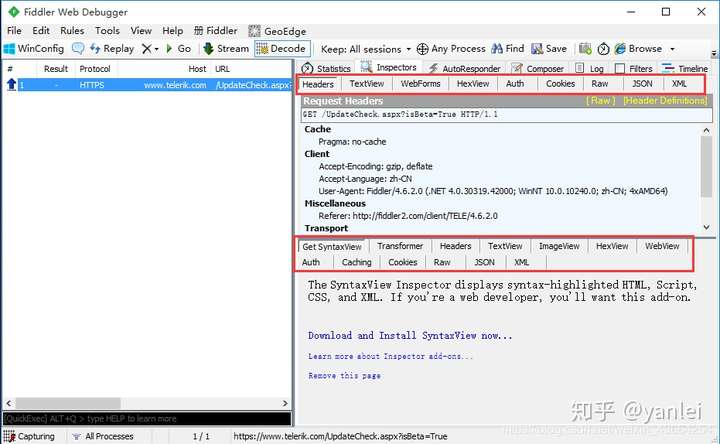Screen dimensions: 720x444
Task: Click the Go resume button
Action: click(x=179, y=49)
